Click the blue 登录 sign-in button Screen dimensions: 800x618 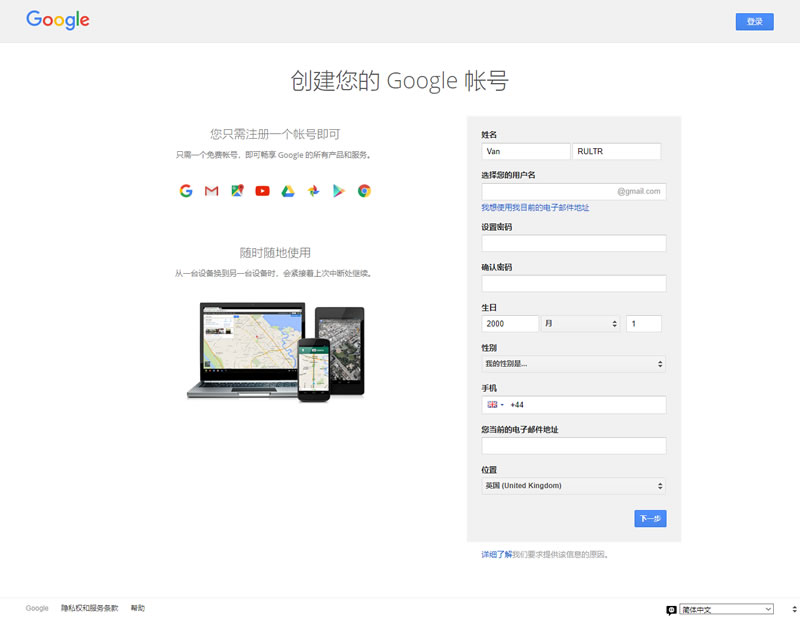pyautogui.click(x=755, y=21)
